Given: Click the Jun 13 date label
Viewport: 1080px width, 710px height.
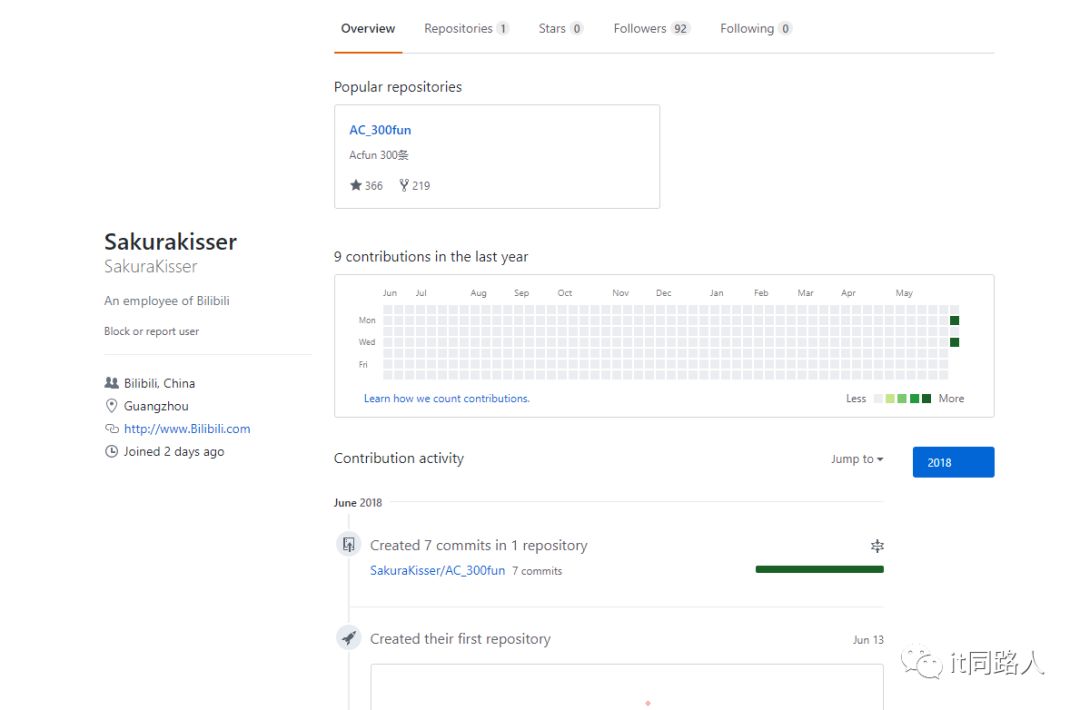Looking at the screenshot, I should point(868,640).
